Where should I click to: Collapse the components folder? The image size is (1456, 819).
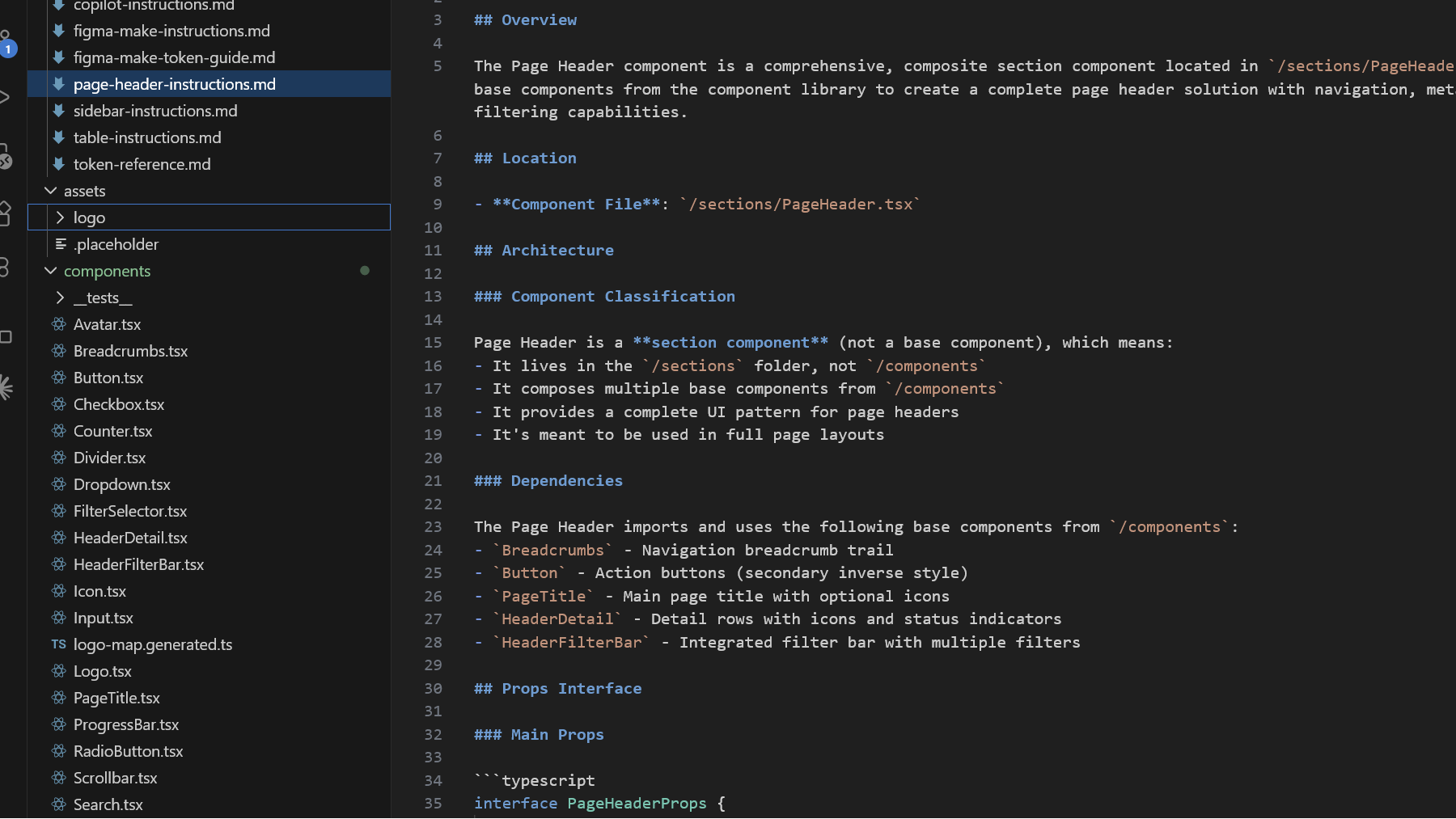coord(51,271)
